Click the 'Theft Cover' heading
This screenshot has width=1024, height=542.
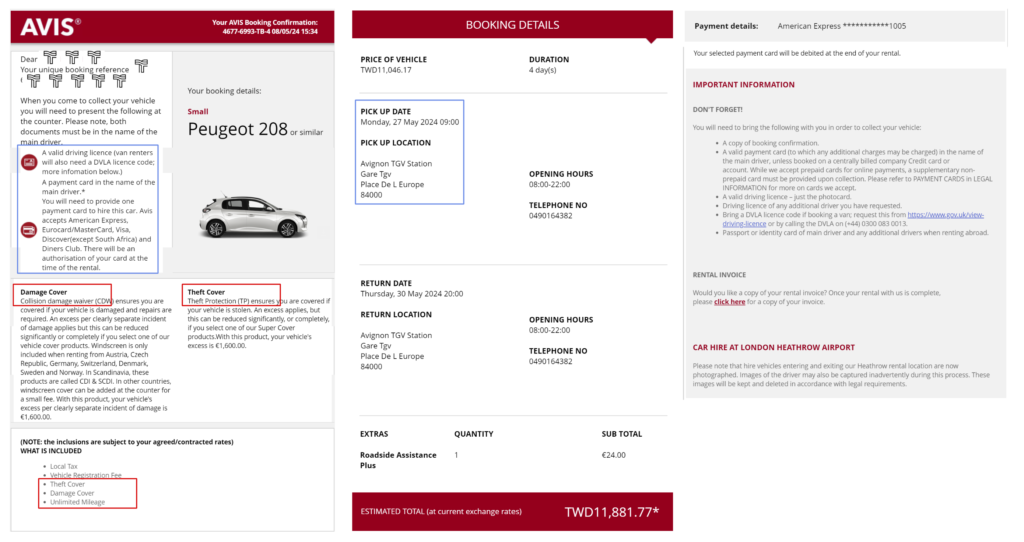coord(206,292)
